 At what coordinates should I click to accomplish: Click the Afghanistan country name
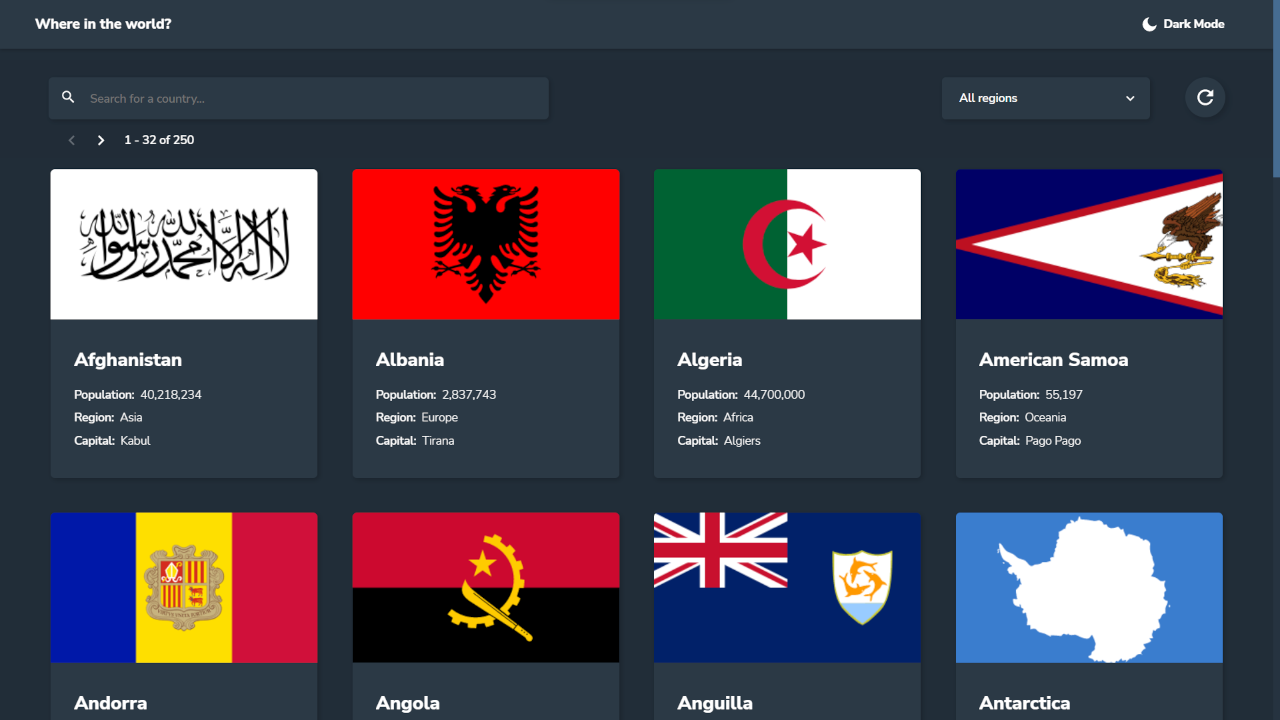(x=128, y=360)
